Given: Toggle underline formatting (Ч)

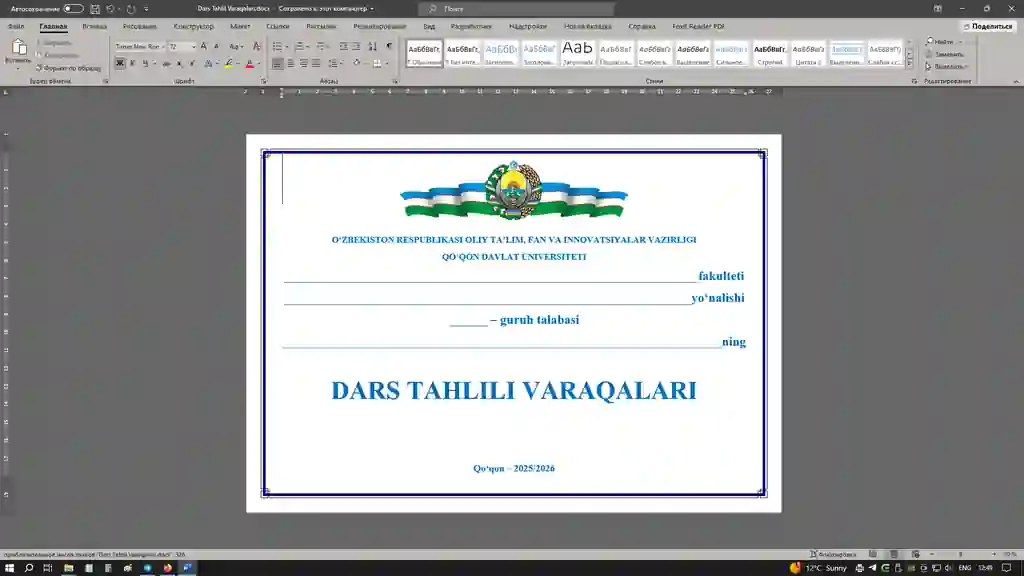Looking at the screenshot, I should 145,63.
